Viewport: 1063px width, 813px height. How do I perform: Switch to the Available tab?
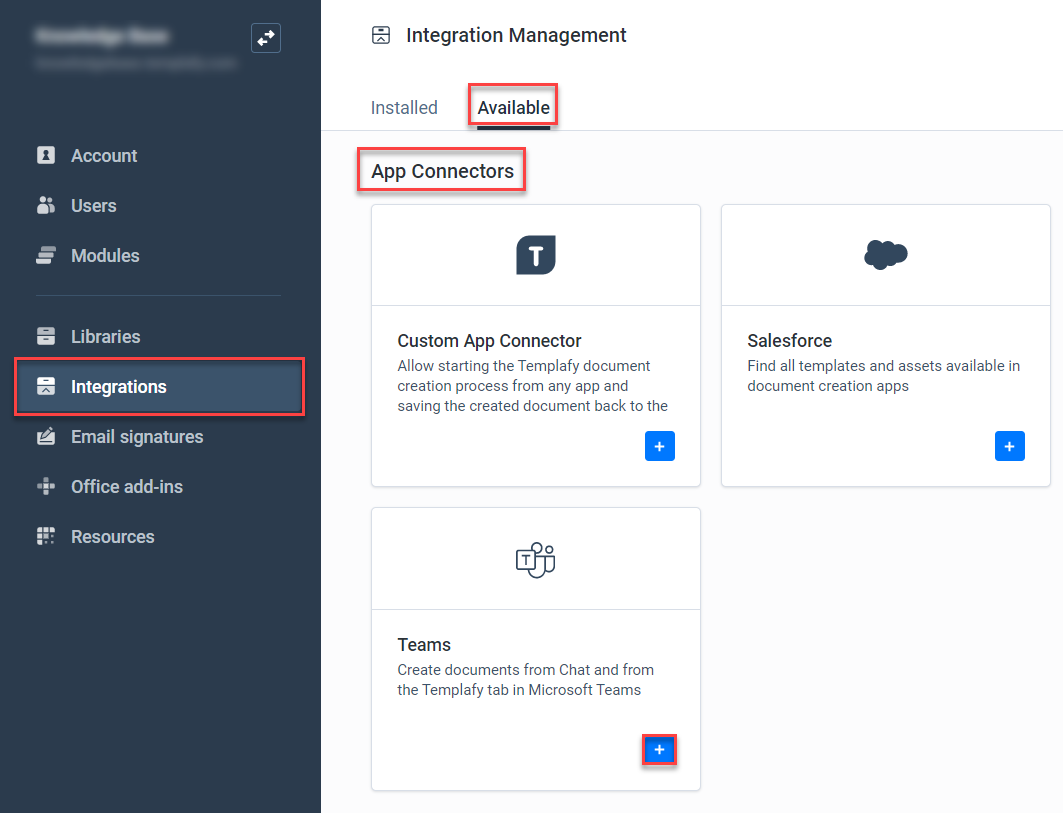click(513, 108)
